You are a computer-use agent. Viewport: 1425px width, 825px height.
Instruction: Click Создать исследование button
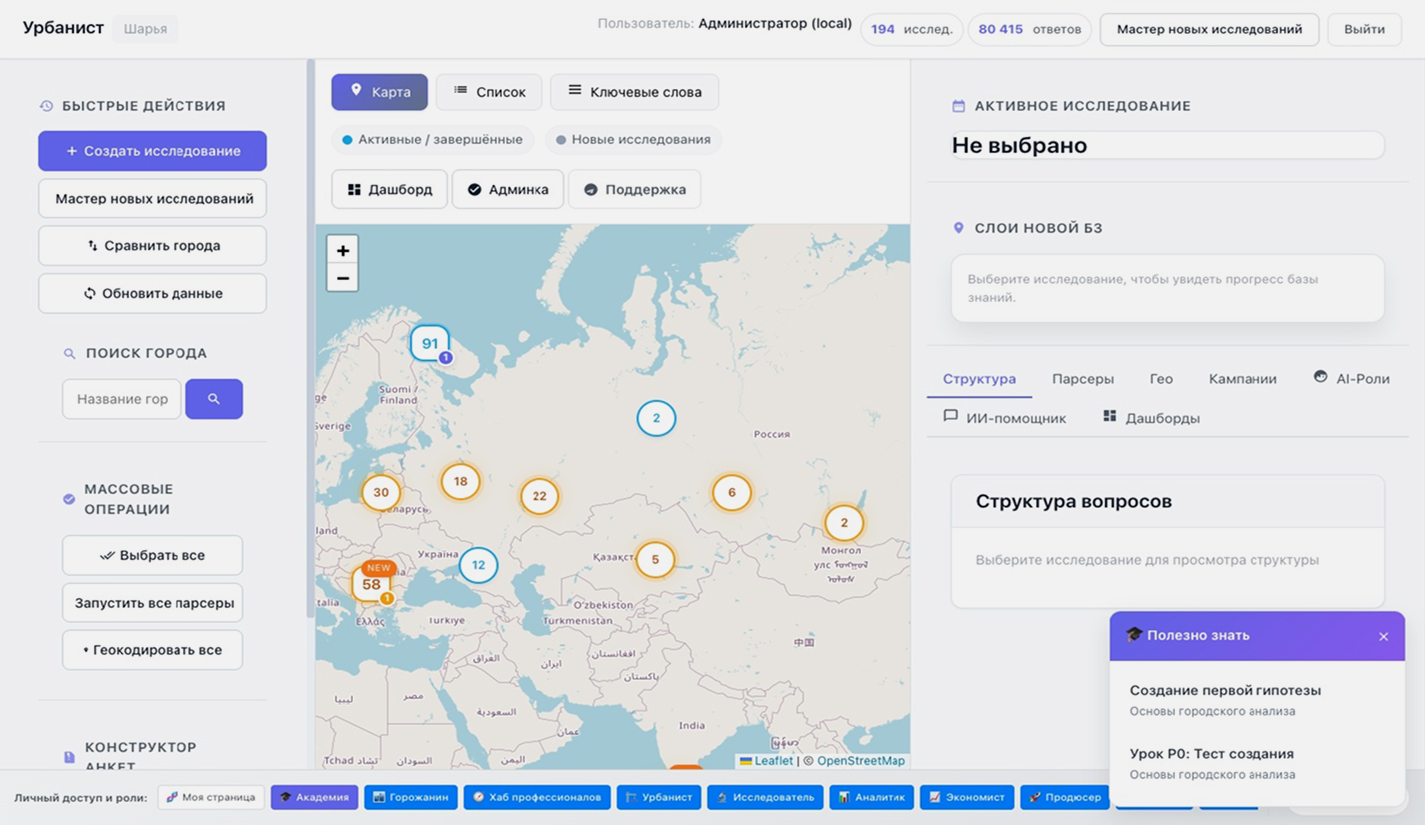[152, 151]
